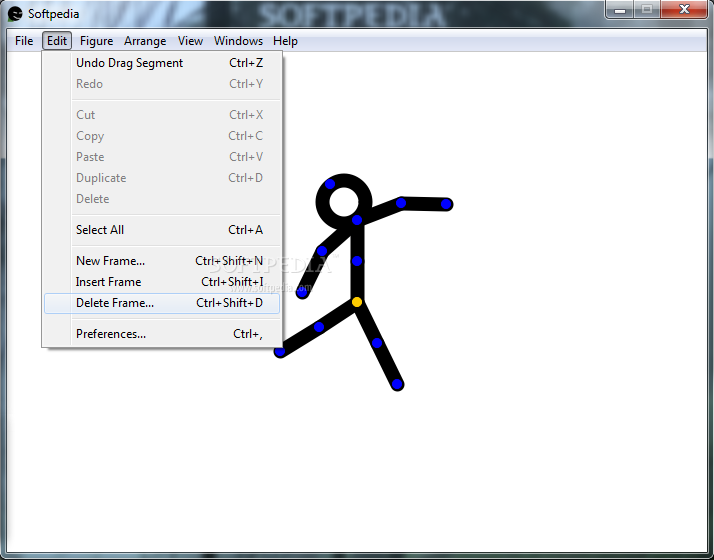The height and width of the screenshot is (560, 714).
Task: Open the Figure menu
Action: [96, 41]
